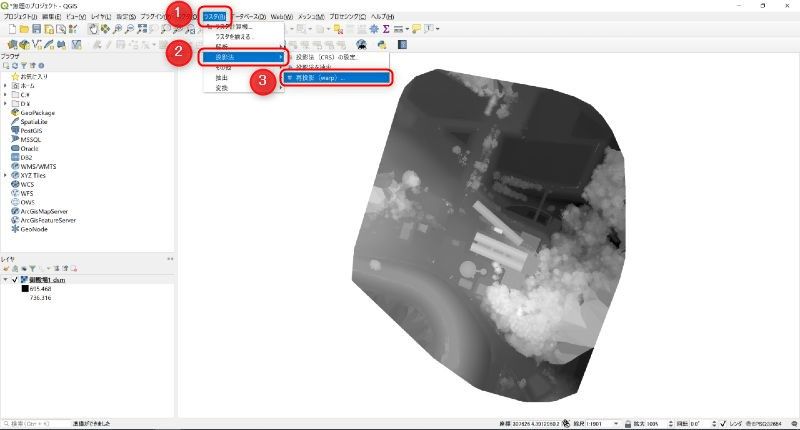Click the GeoPackage icon in the browser
800x430 pixels.
coord(14,113)
